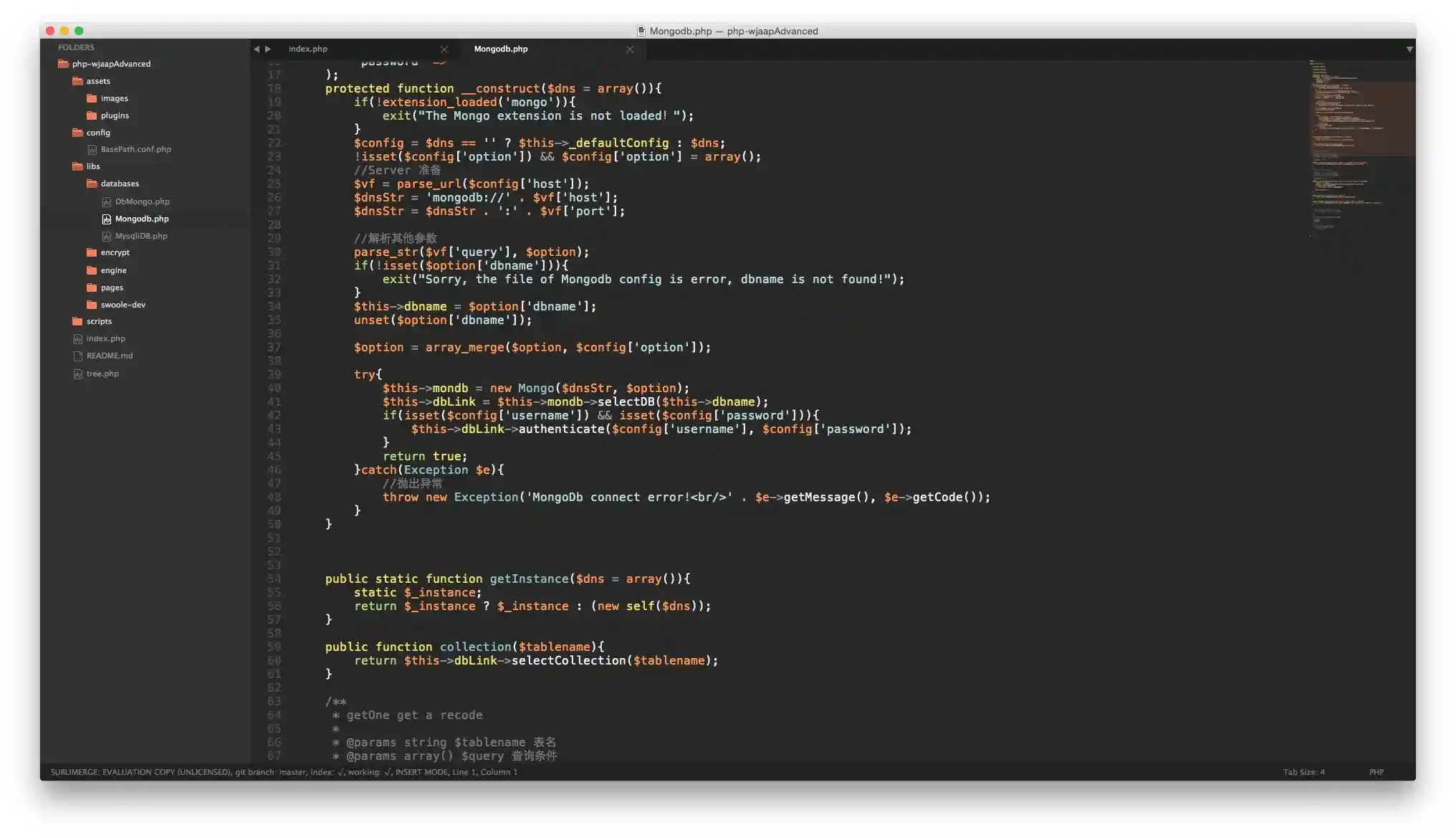Click the README.md file icon

pyautogui.click(x=77, y=356)
